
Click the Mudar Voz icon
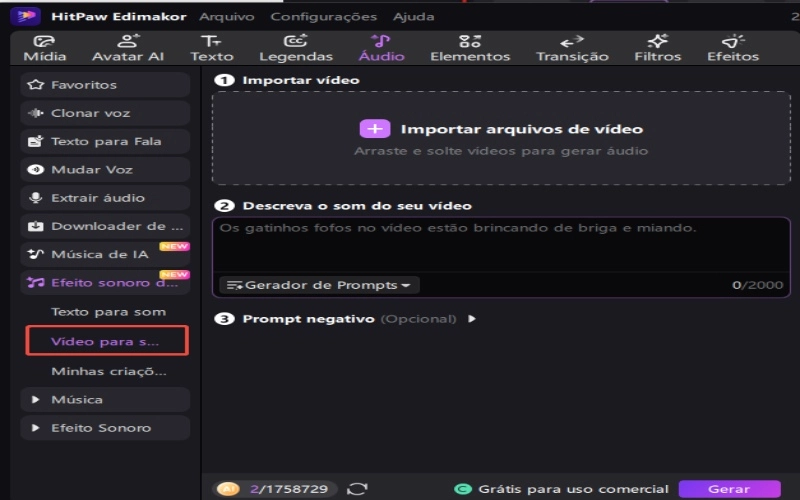pos(35,169)
